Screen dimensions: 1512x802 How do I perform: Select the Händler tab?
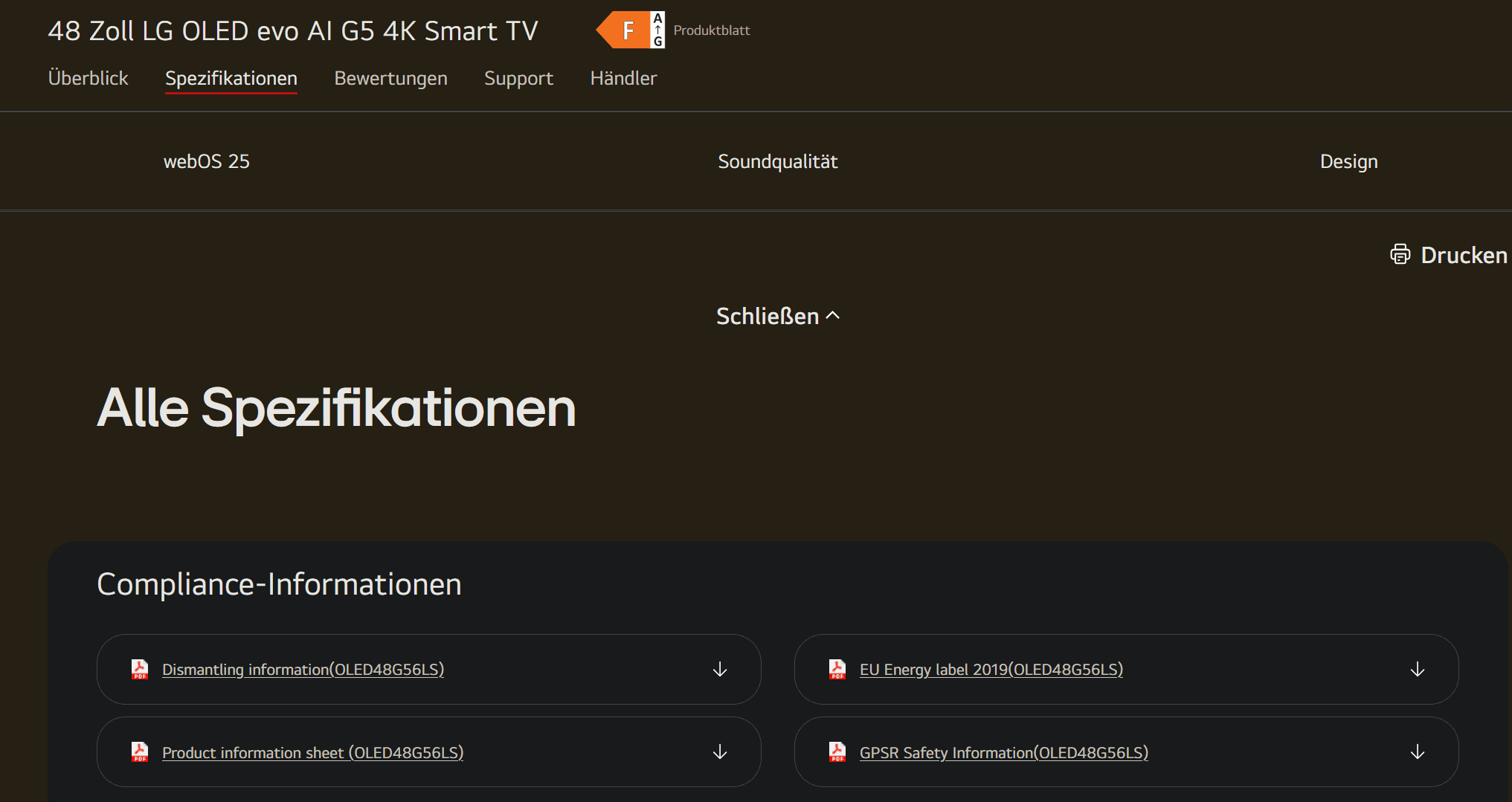623,78
